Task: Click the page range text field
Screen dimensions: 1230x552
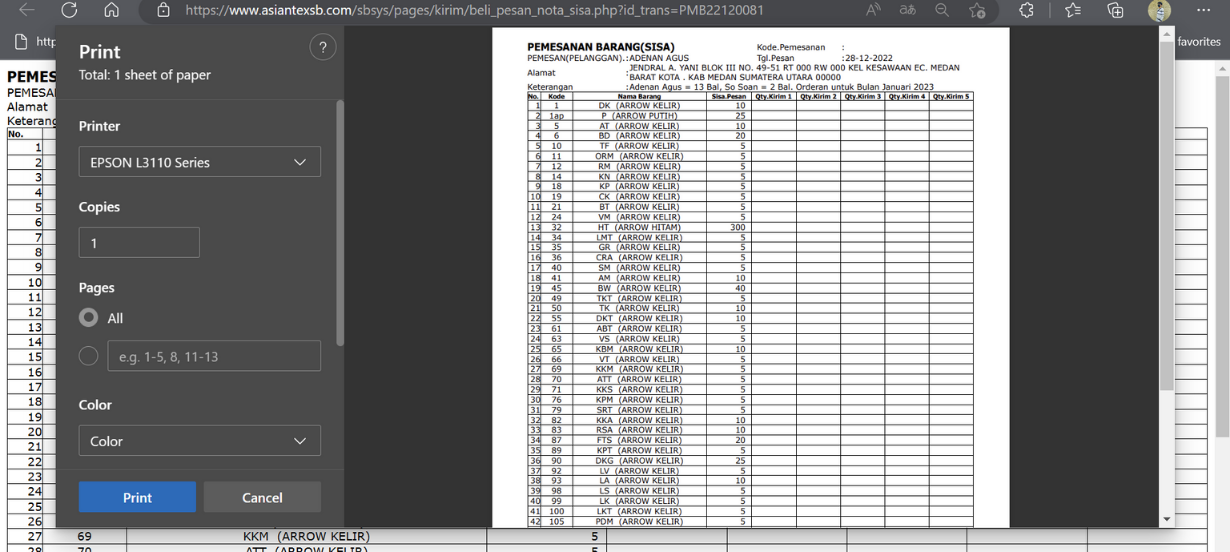Action: (x=214, y=356)
